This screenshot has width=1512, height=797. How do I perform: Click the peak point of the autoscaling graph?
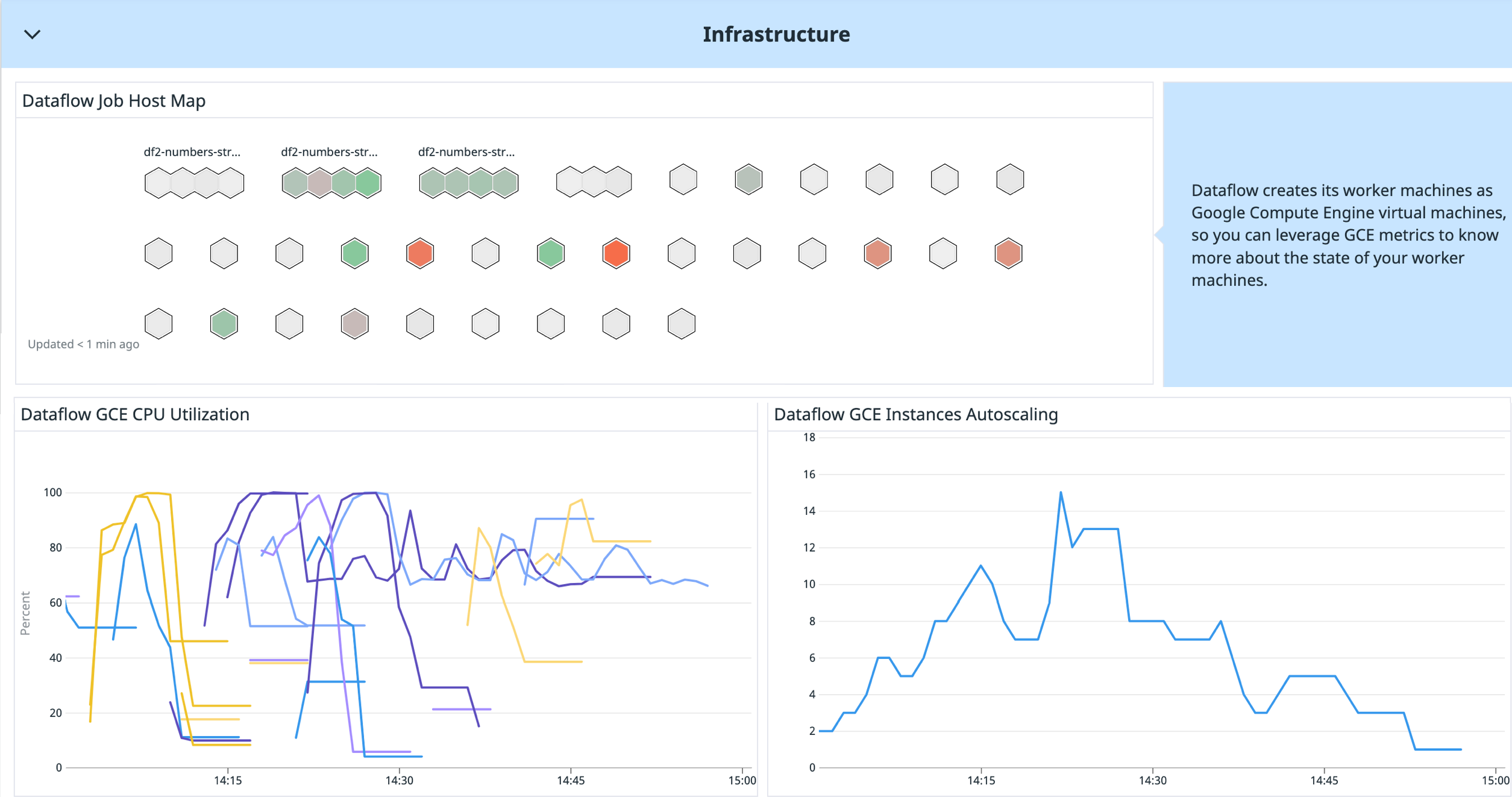pyautogui.click(x=1061, y=493)
